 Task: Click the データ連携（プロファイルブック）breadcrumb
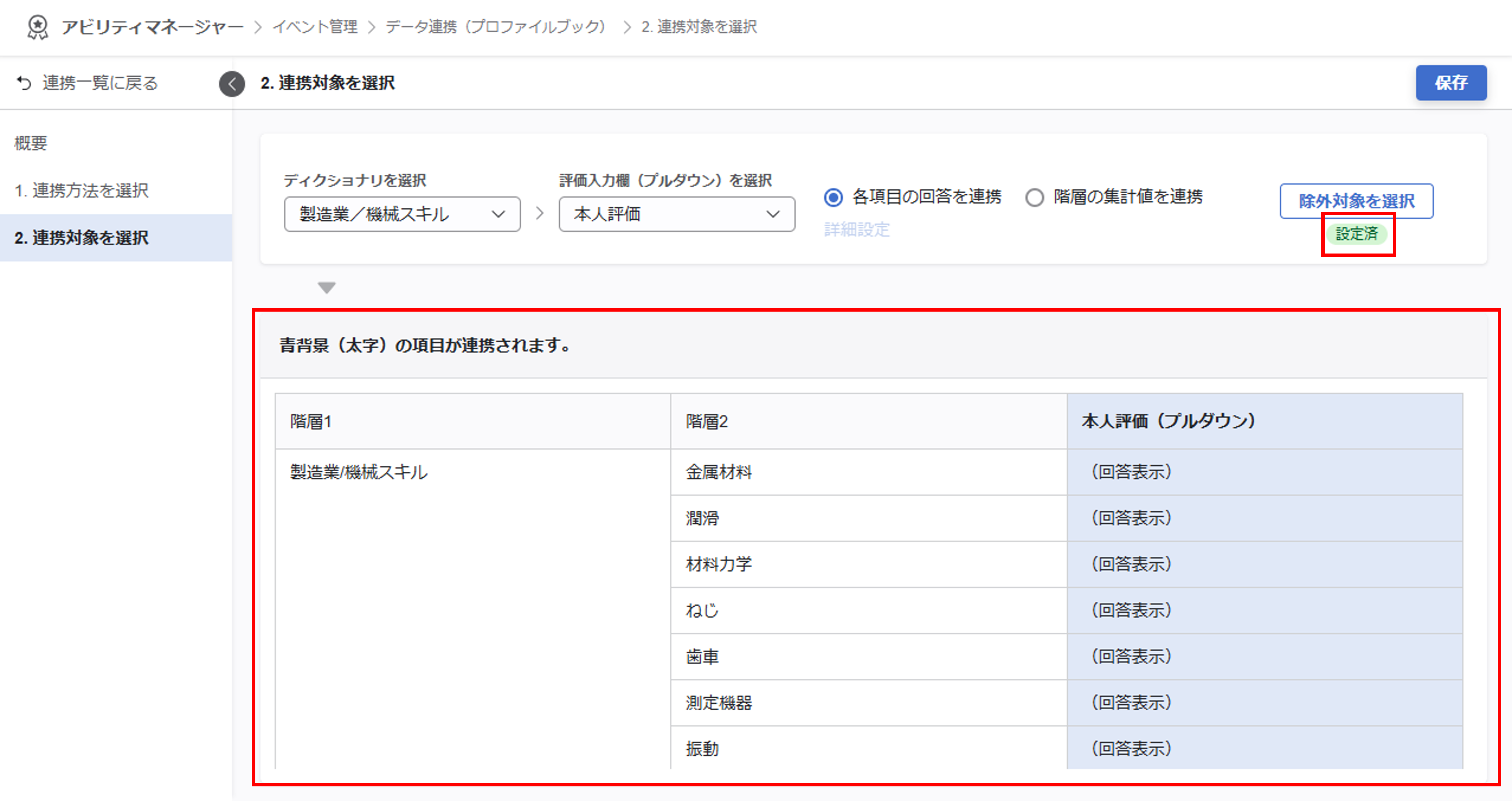click(496, 27)
